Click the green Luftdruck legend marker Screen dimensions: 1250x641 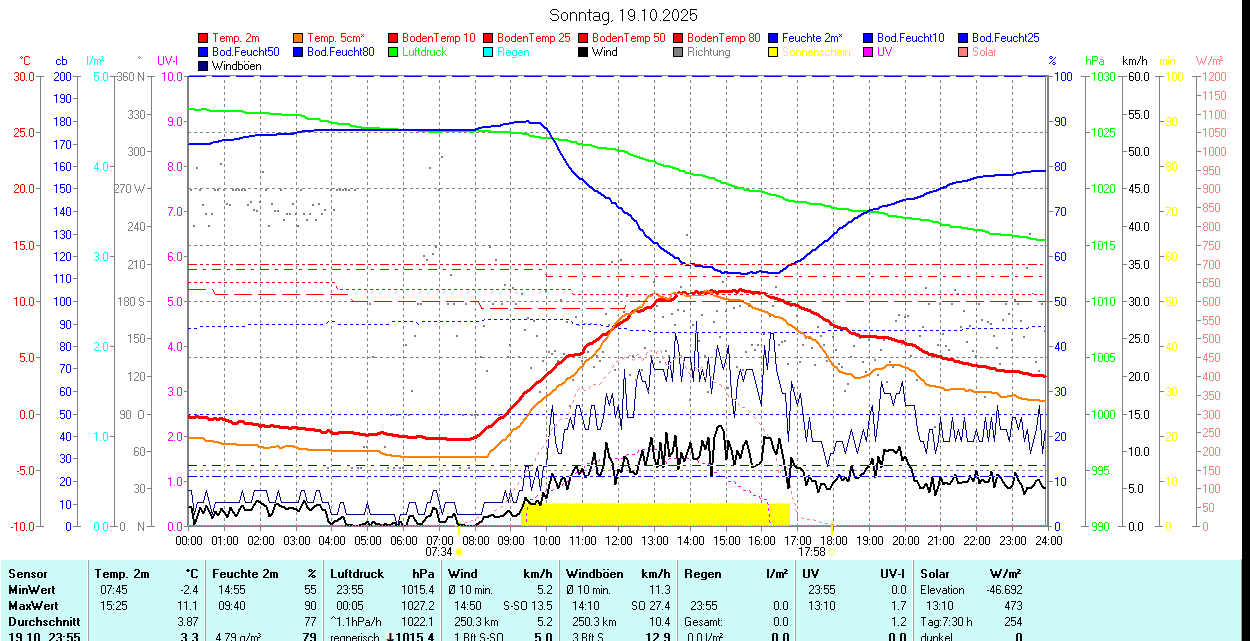[x=394, y=52]
